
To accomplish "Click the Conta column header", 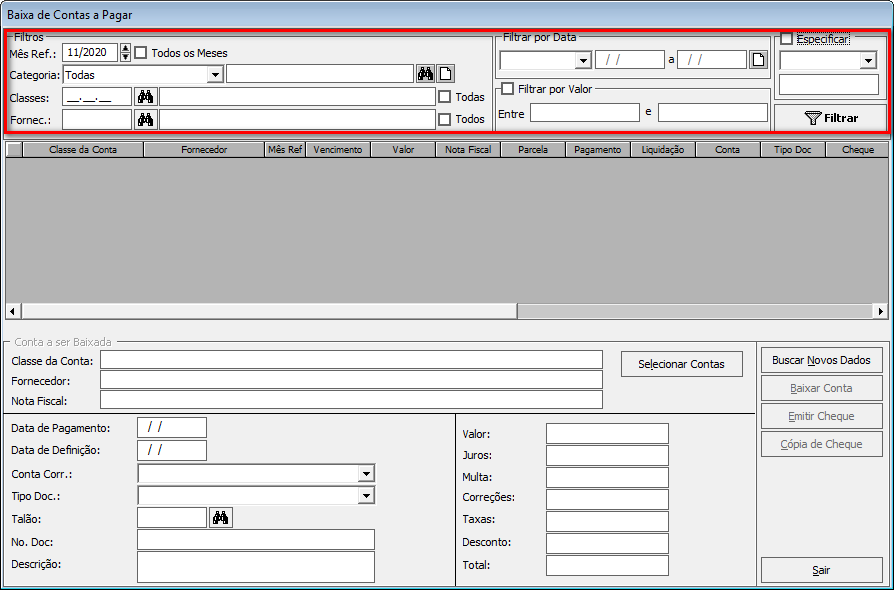I will point(728,150).
